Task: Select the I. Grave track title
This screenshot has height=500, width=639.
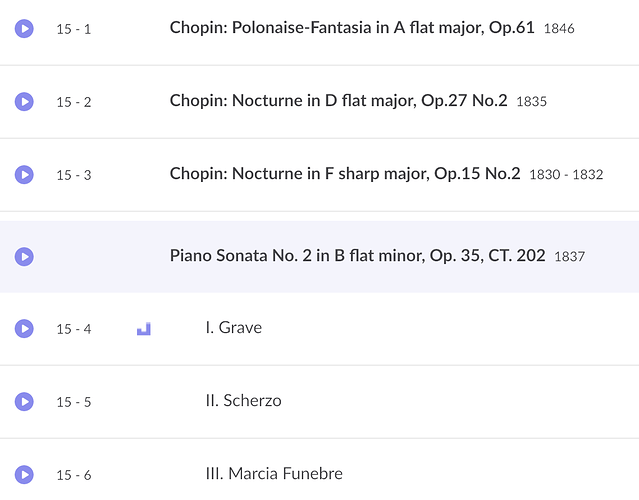Action: point(234,328)
